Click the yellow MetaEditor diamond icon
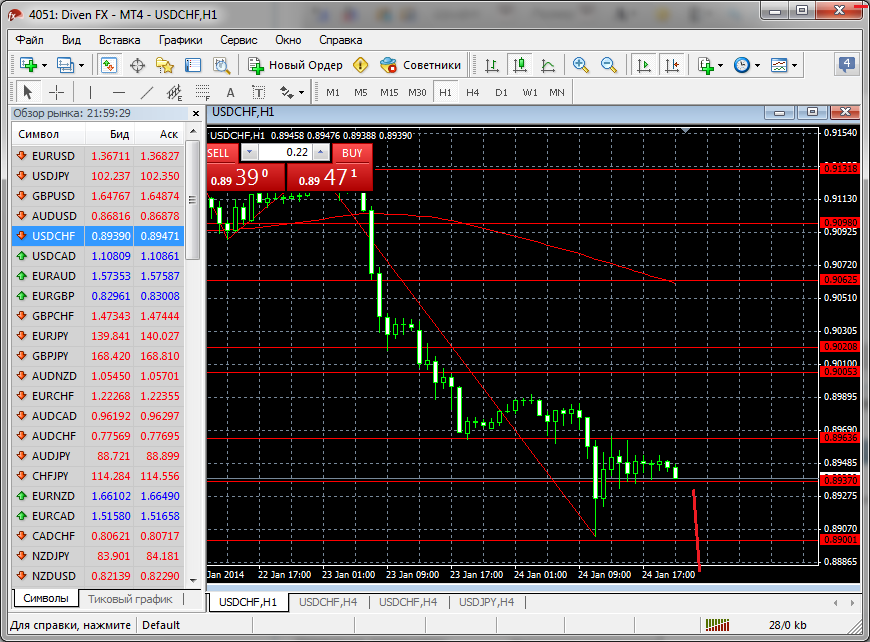870x642 pixels. pyautogui.click(x=361, y=65)
